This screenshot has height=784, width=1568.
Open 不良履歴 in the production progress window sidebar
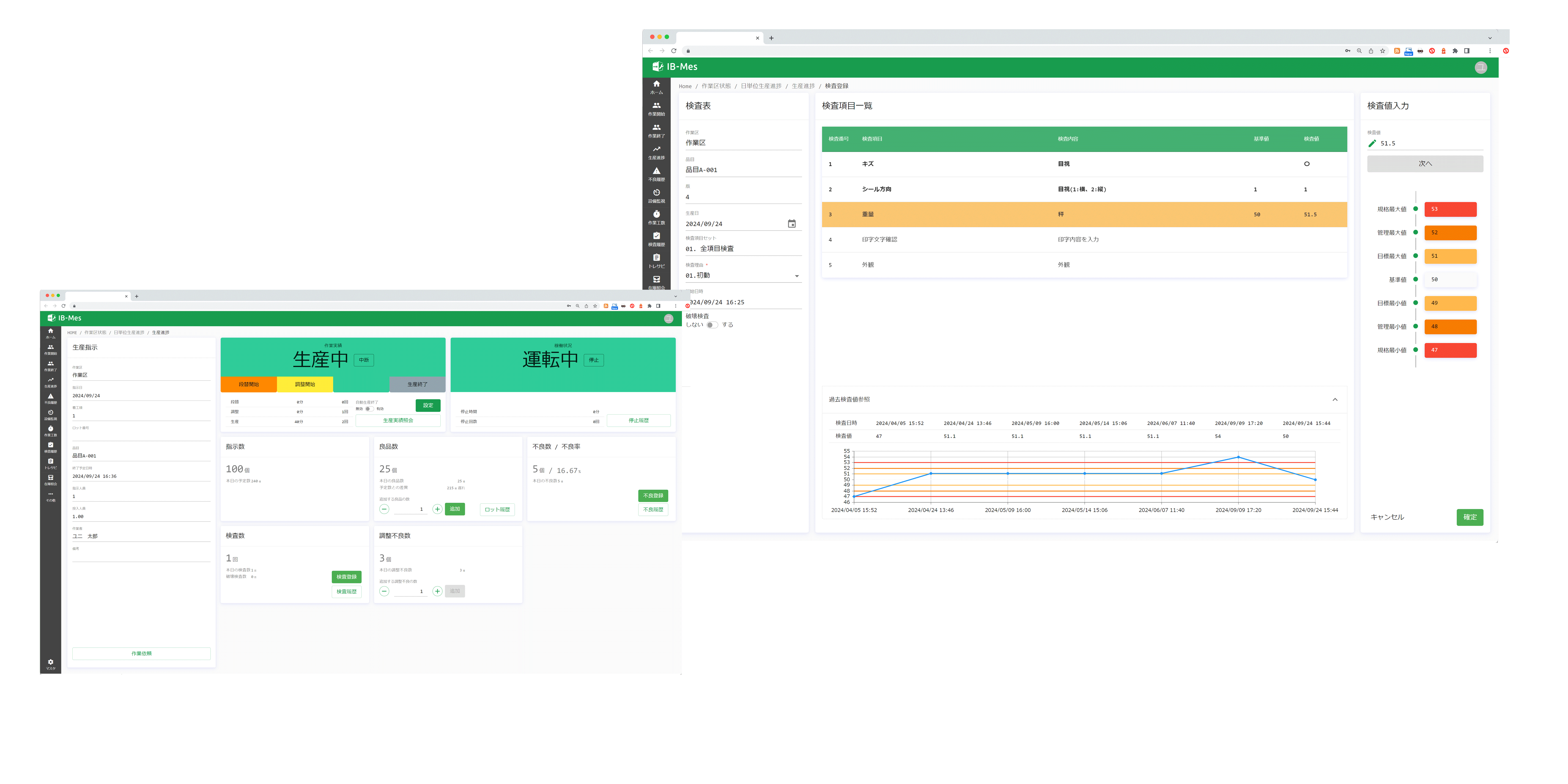pos(51,399)
